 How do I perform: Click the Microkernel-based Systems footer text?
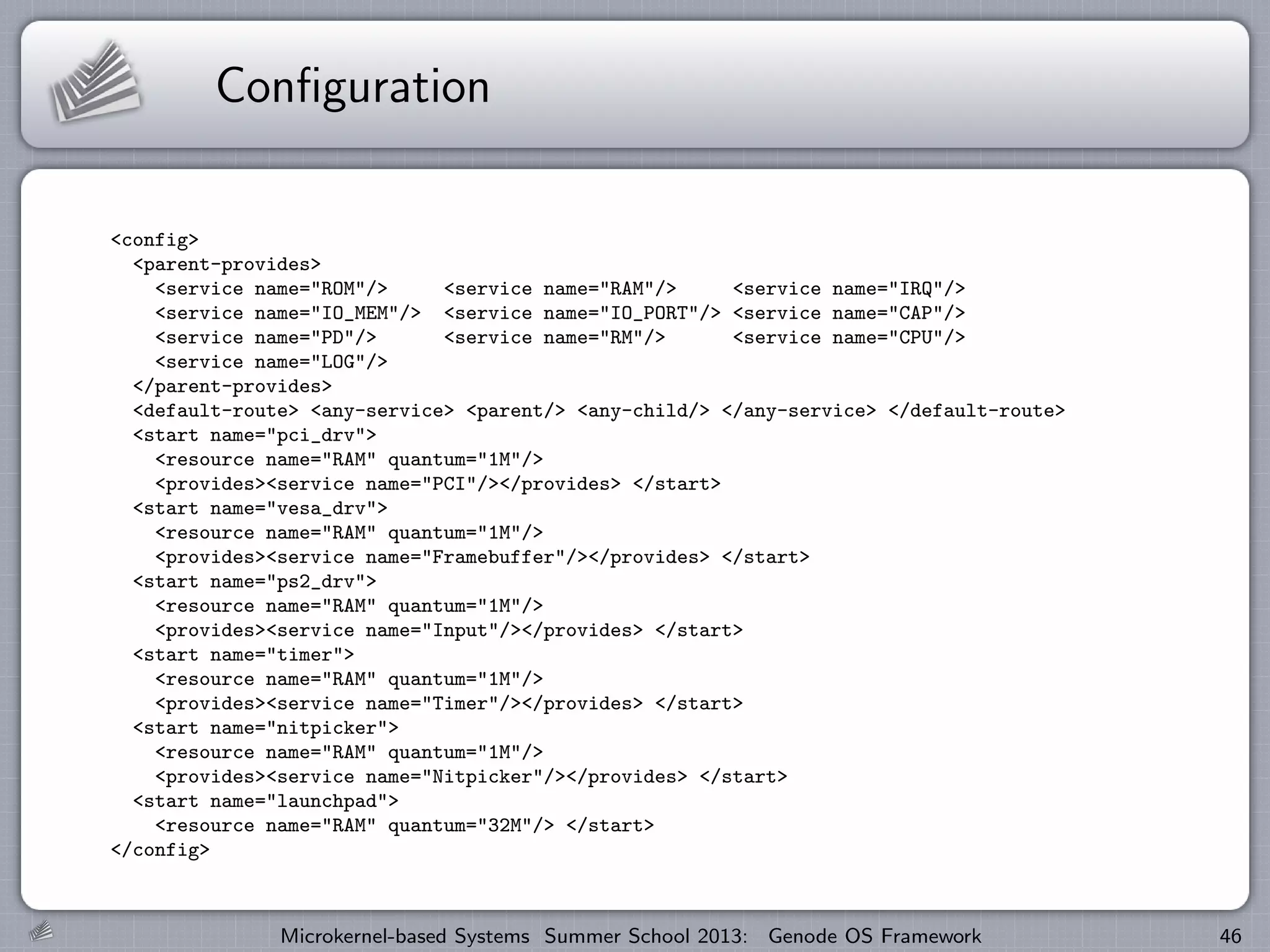click(405, 936)
